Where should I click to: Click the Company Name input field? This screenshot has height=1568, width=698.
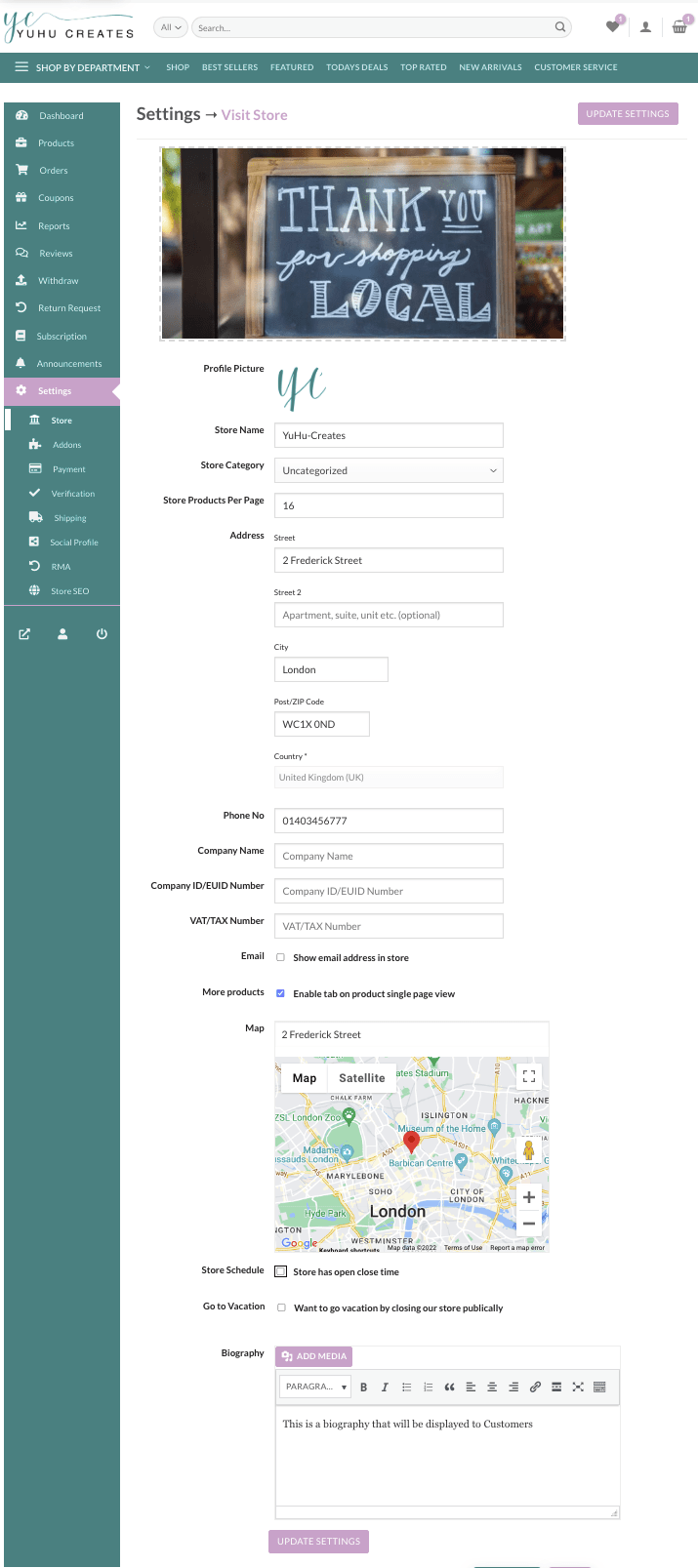pyautogui.click(x=389, y=856)
